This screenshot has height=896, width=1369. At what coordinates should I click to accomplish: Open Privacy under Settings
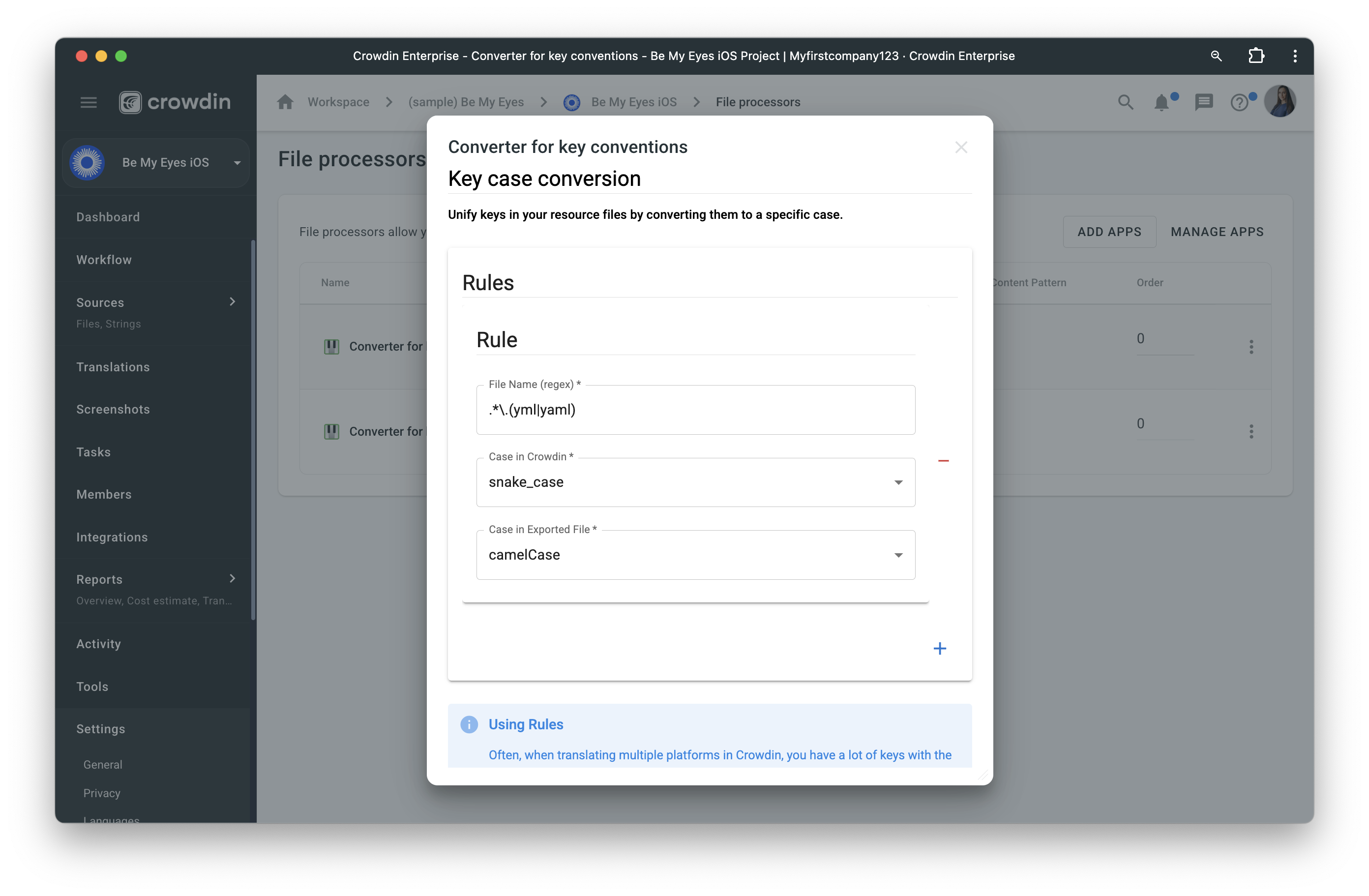pos(102,793)
